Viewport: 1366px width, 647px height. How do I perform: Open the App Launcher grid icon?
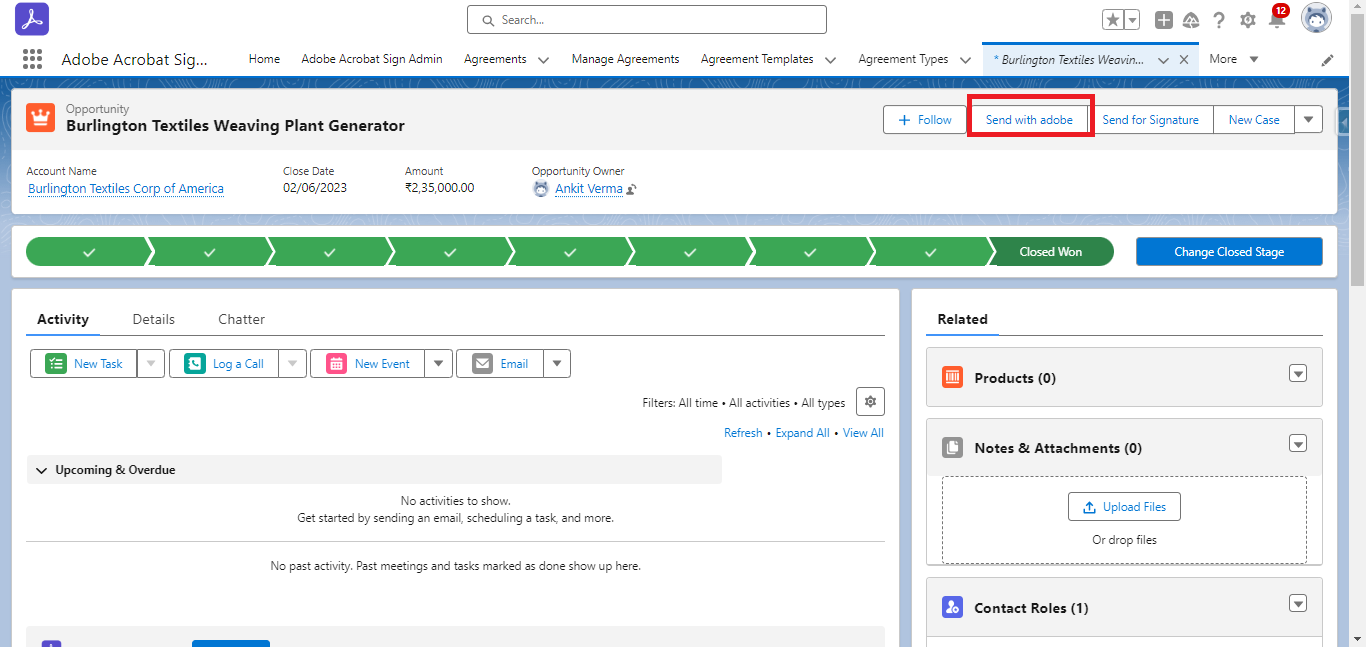click(x=32, y=59)
